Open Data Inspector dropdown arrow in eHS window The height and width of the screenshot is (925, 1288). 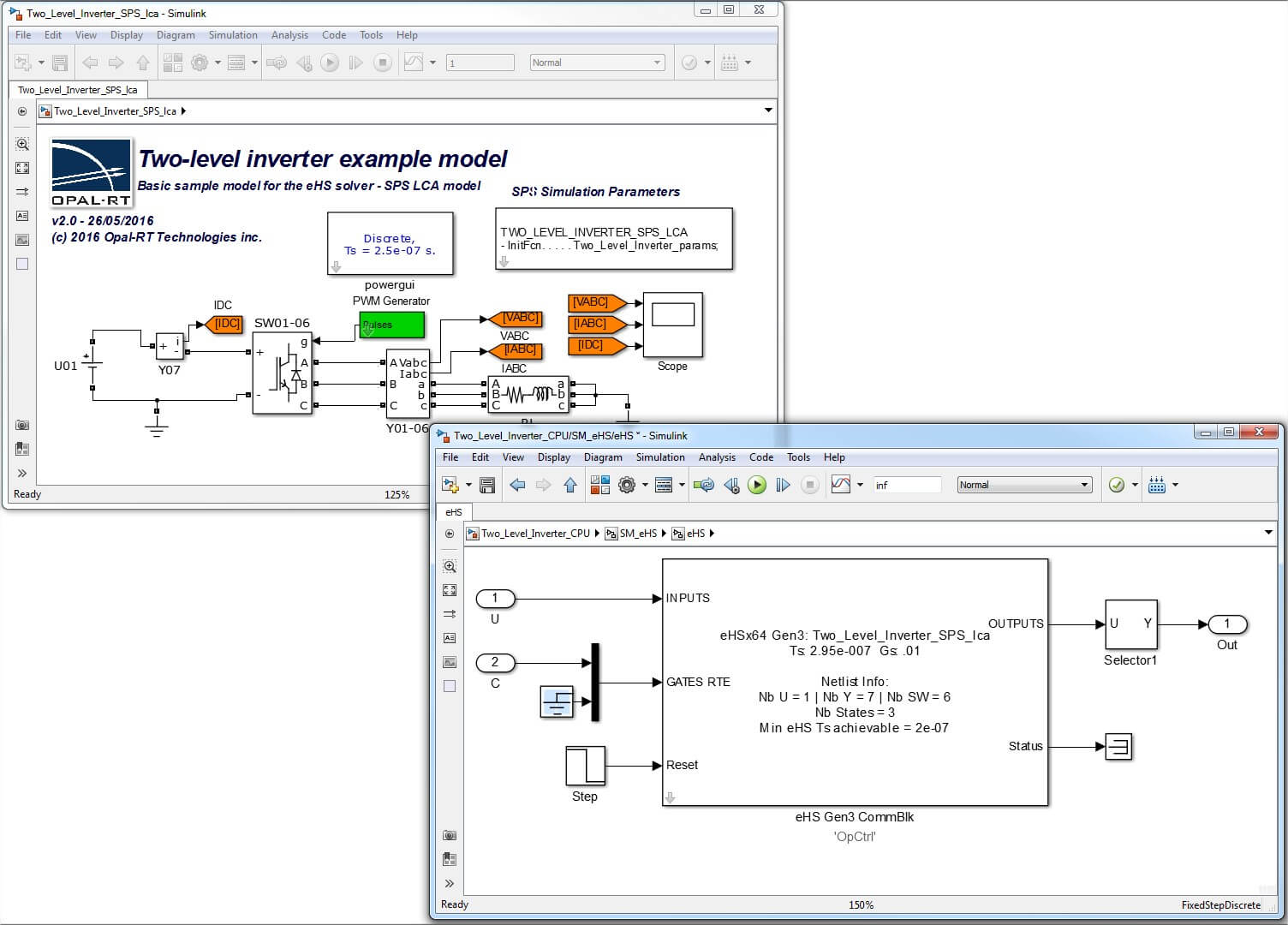coord(860,485)
